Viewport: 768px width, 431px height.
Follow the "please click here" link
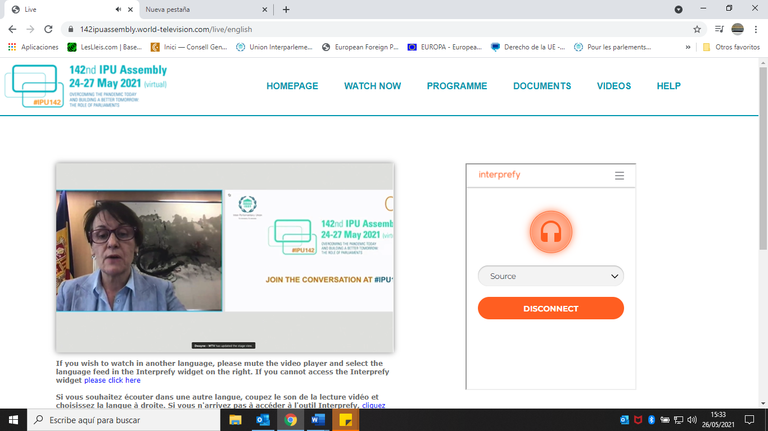[x=112, y=380]
